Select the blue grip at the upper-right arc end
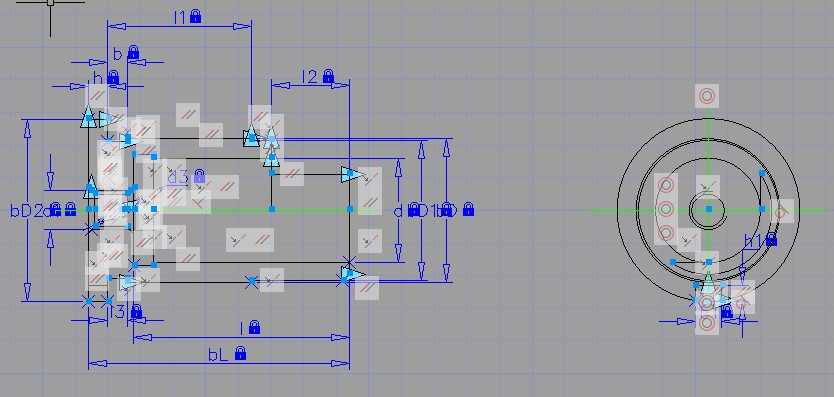Image resolution: width=834 pixels, height=397 pixels. [x=762, y=173]
